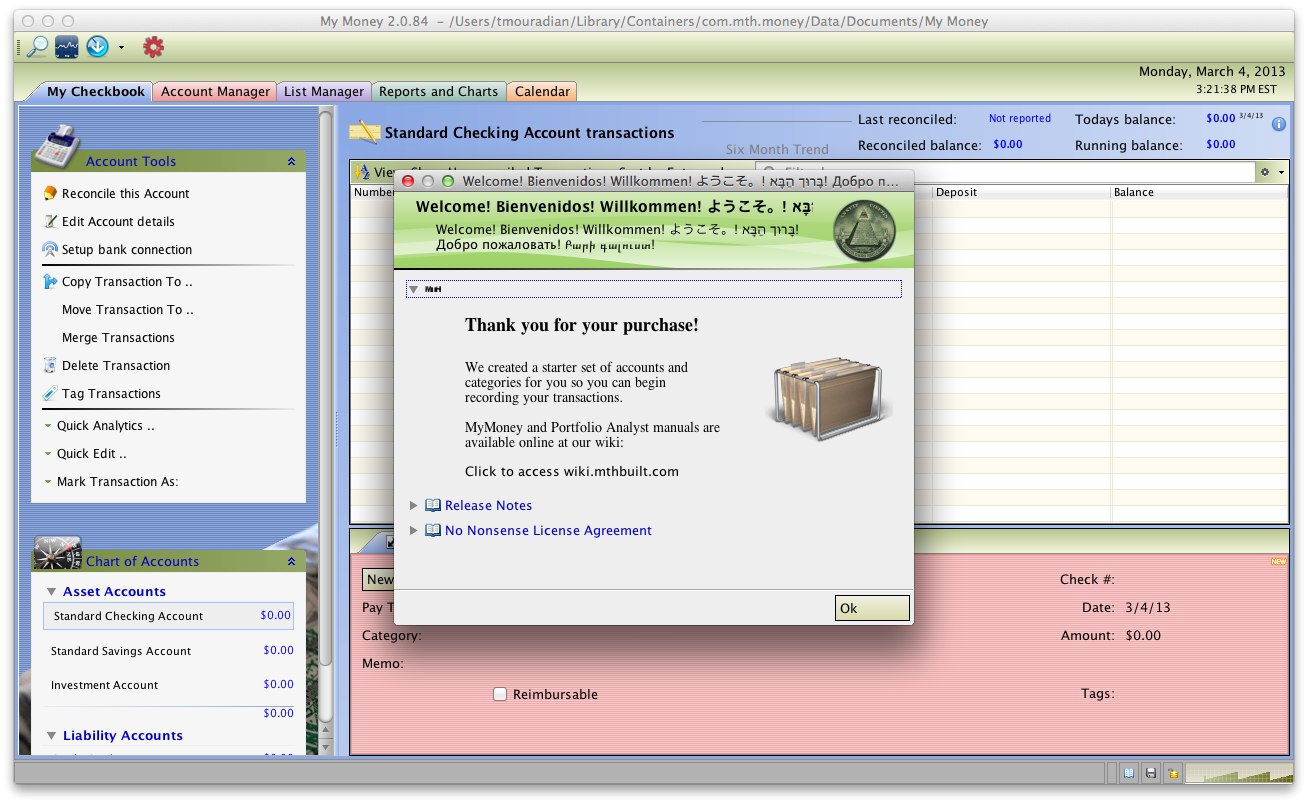Click the Amount $0.00 field
This screenshot has width=1308, height=804.
[1143, 635]
